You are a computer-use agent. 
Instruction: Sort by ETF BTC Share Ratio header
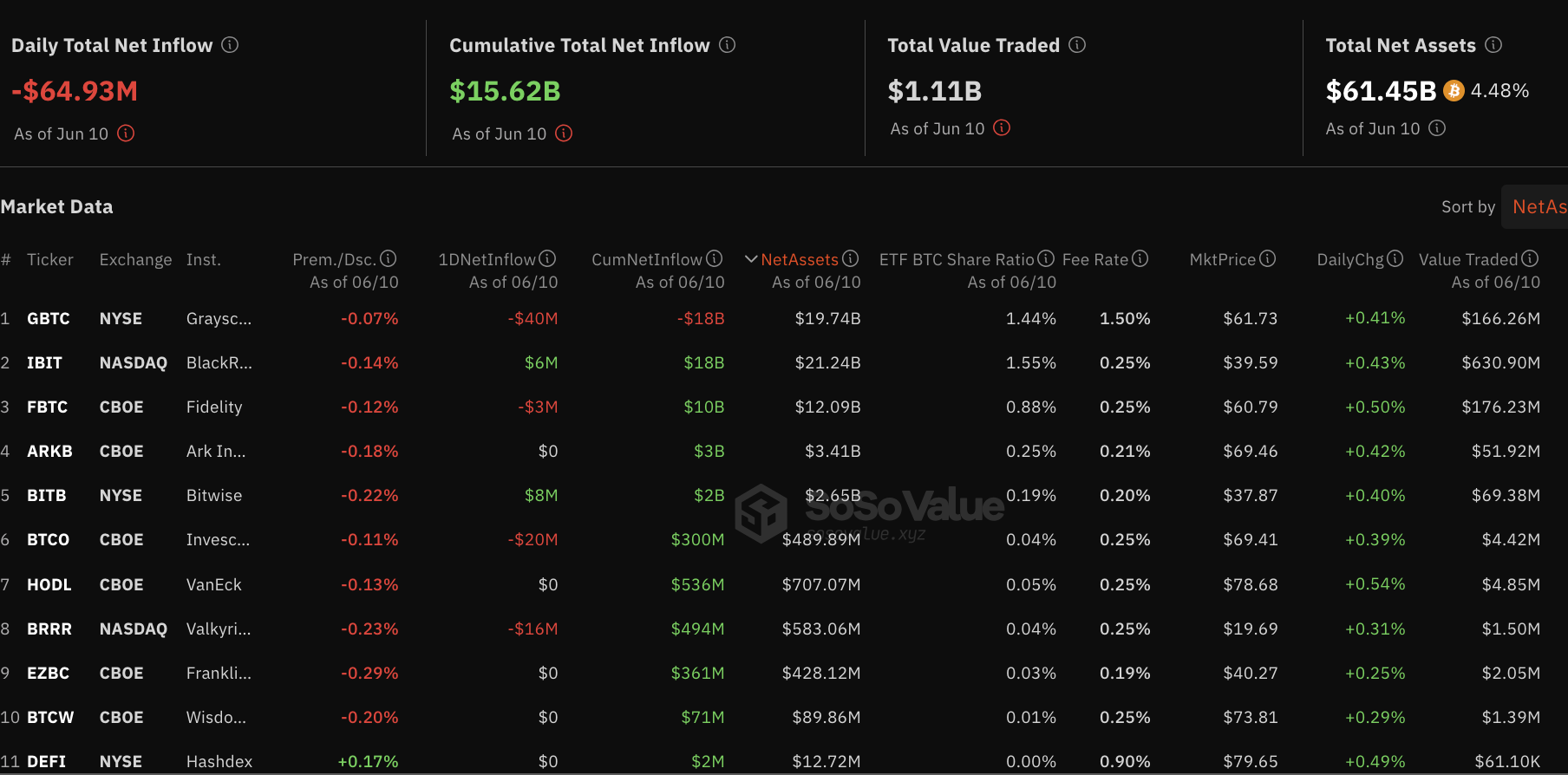[x=957, y=259]
